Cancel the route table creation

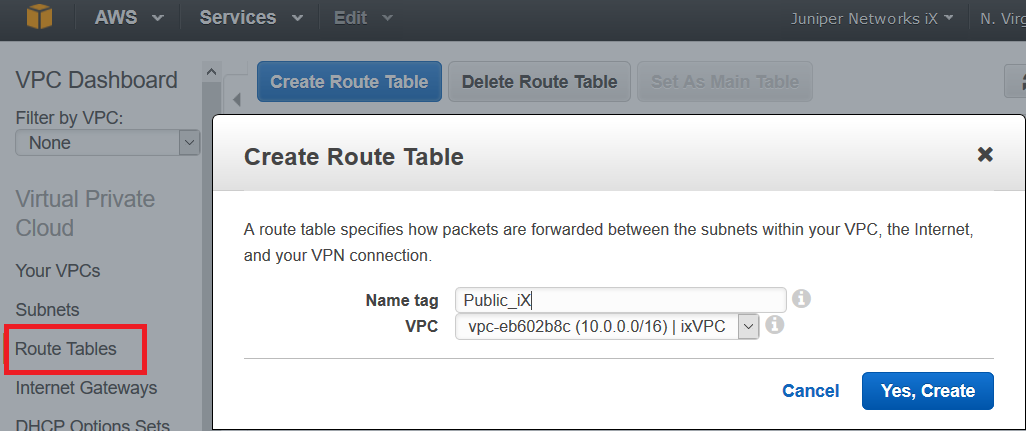point(810,391)
